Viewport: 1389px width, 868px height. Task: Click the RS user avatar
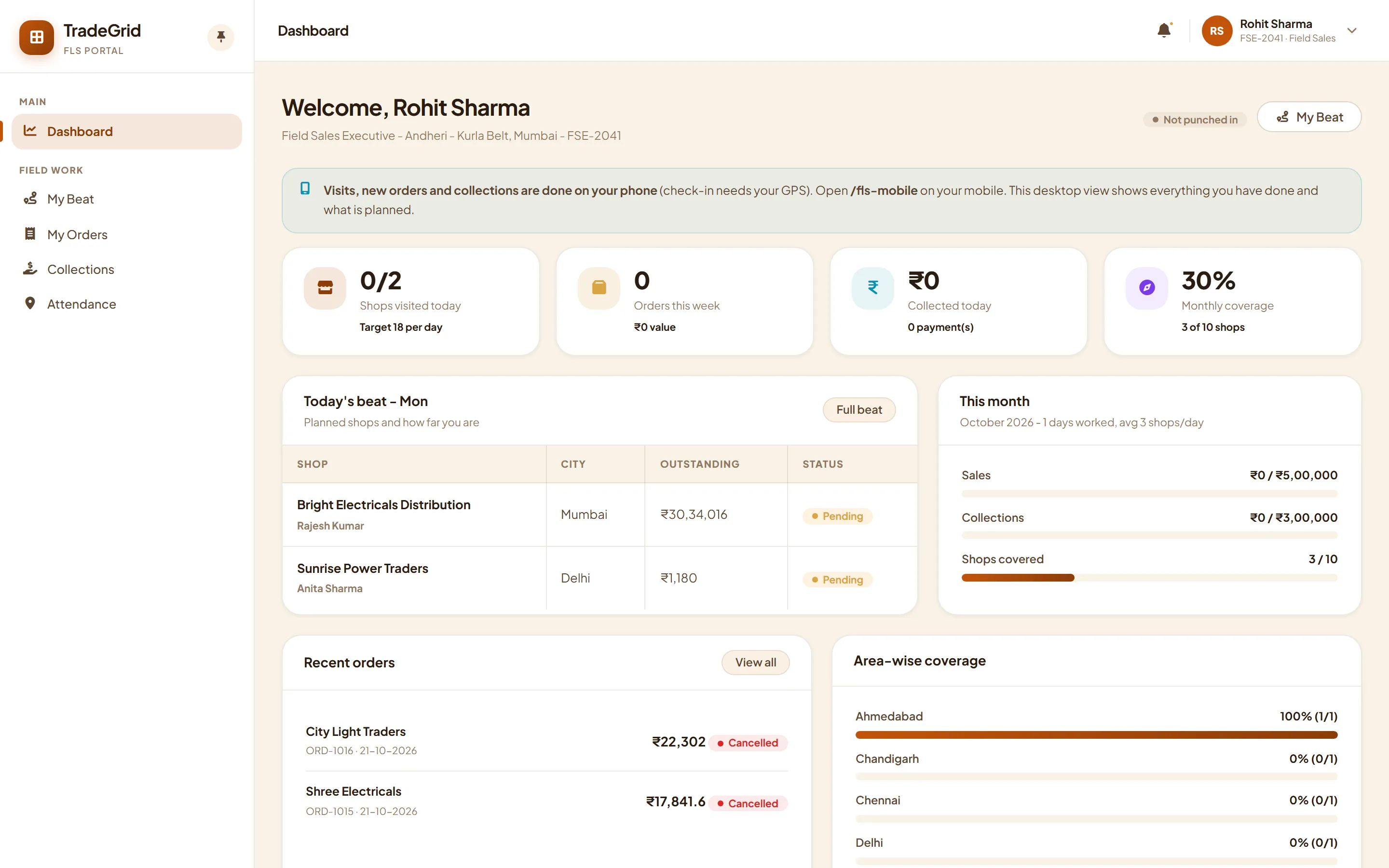pyautogui.click(x=1216, y=31)
